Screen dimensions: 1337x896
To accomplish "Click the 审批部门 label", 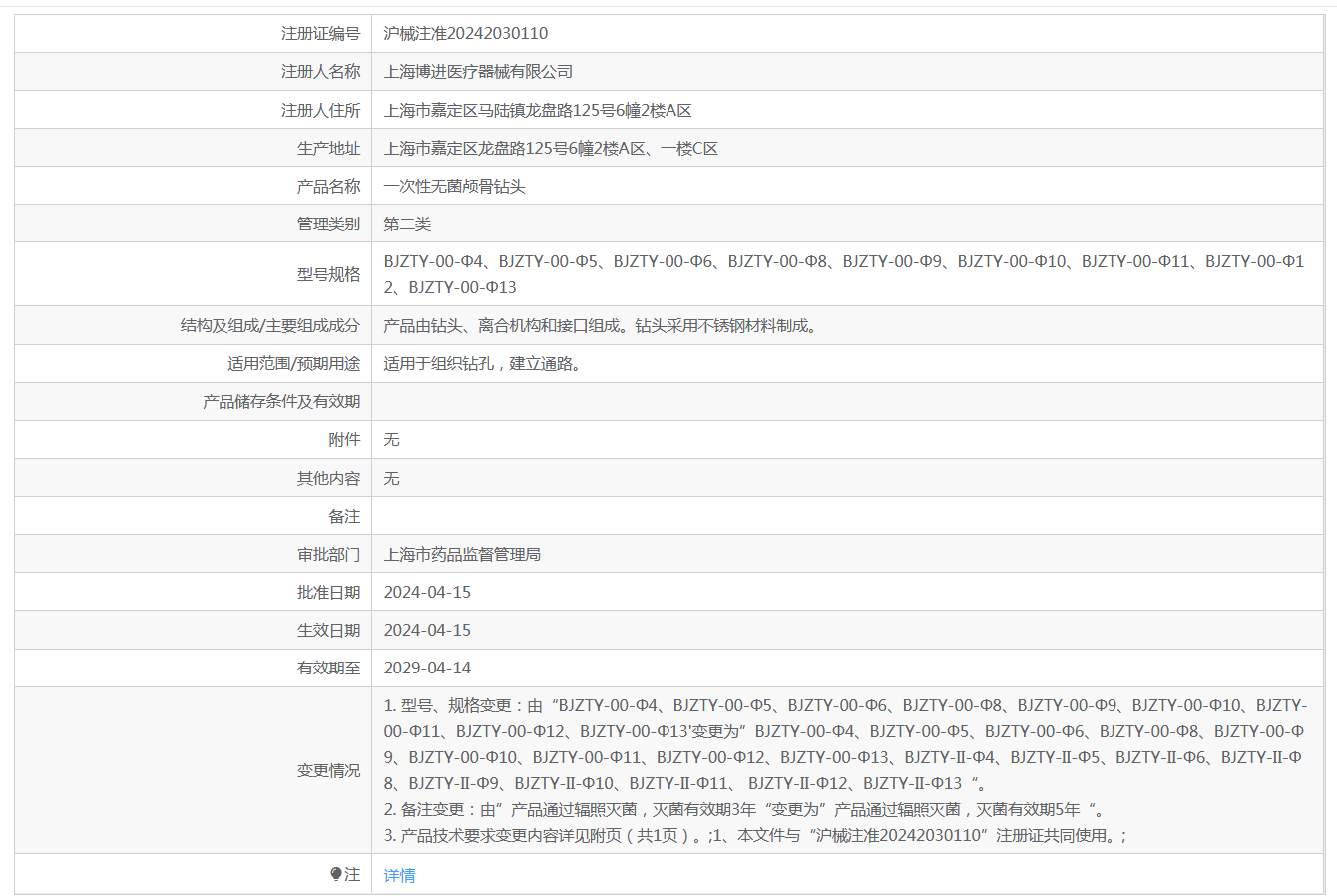I will pos(328,554).
